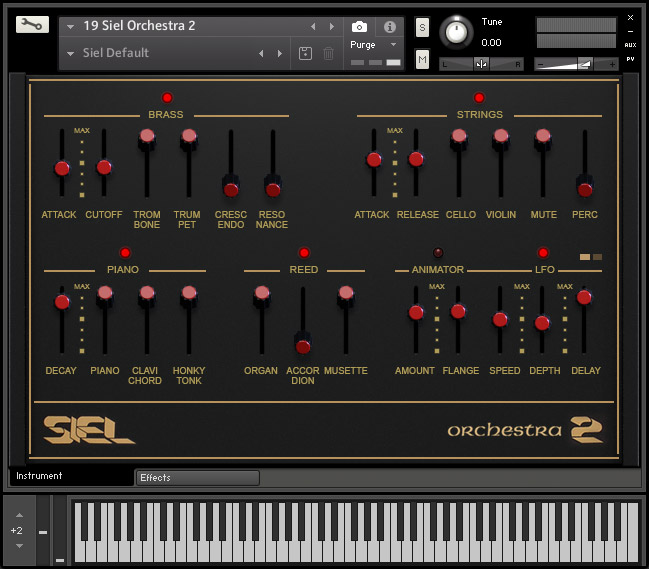Close the instrument with the X button
This screenshot has width=649, height=569.
click(630, 17)
